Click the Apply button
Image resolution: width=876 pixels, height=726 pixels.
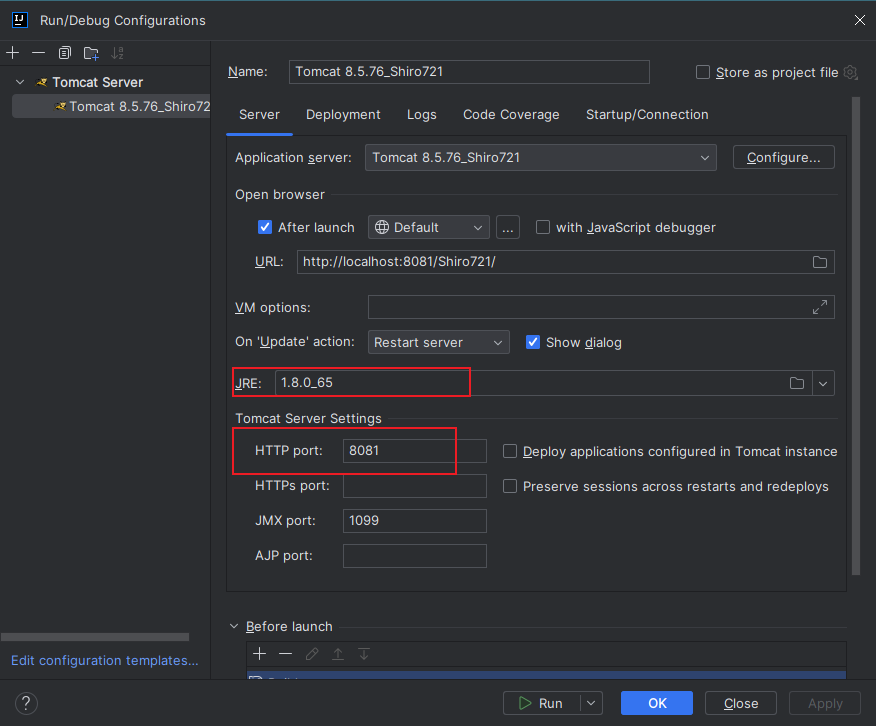[825, 703]
